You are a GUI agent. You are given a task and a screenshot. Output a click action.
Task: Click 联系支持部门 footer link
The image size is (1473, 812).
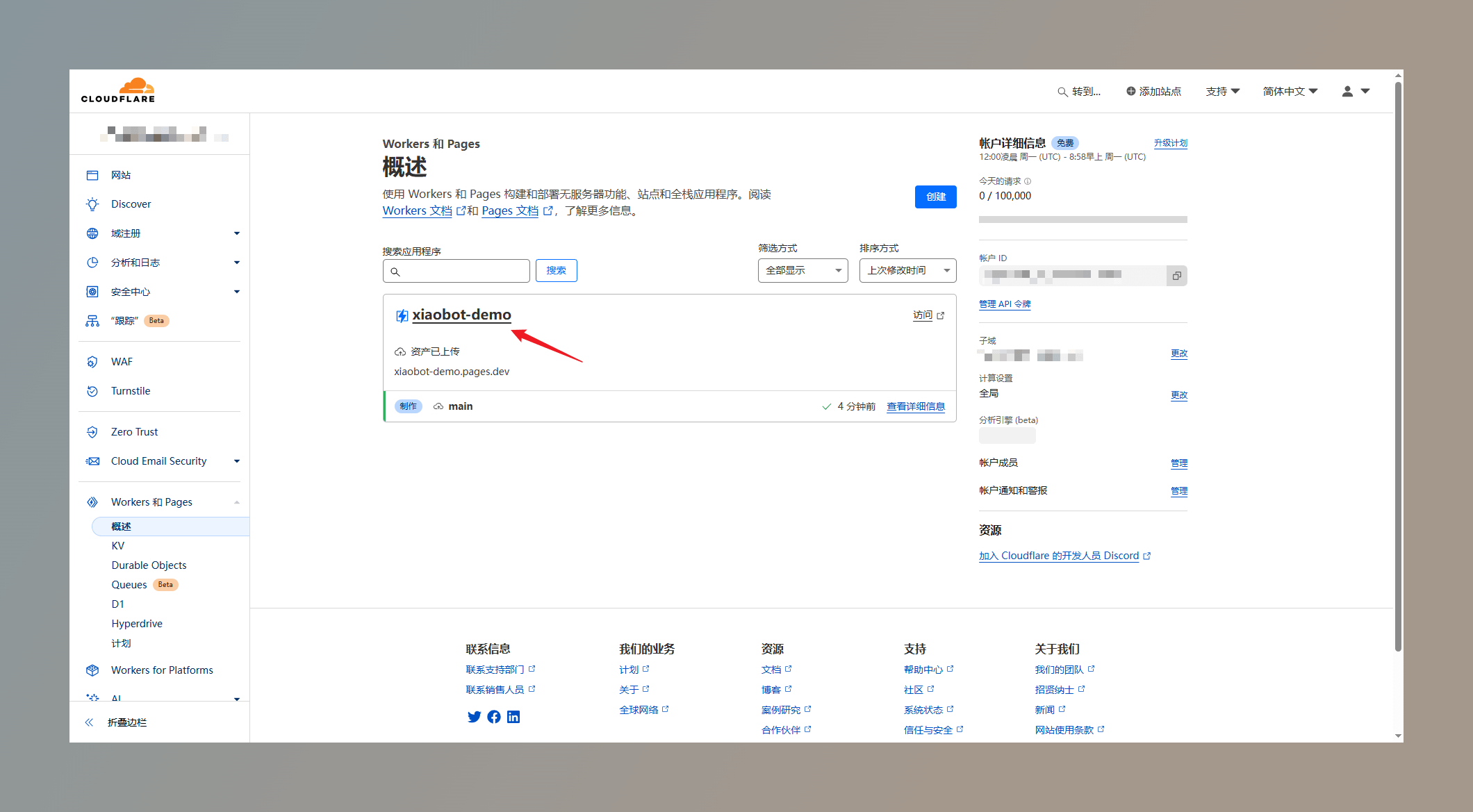(x=495, y=670)
